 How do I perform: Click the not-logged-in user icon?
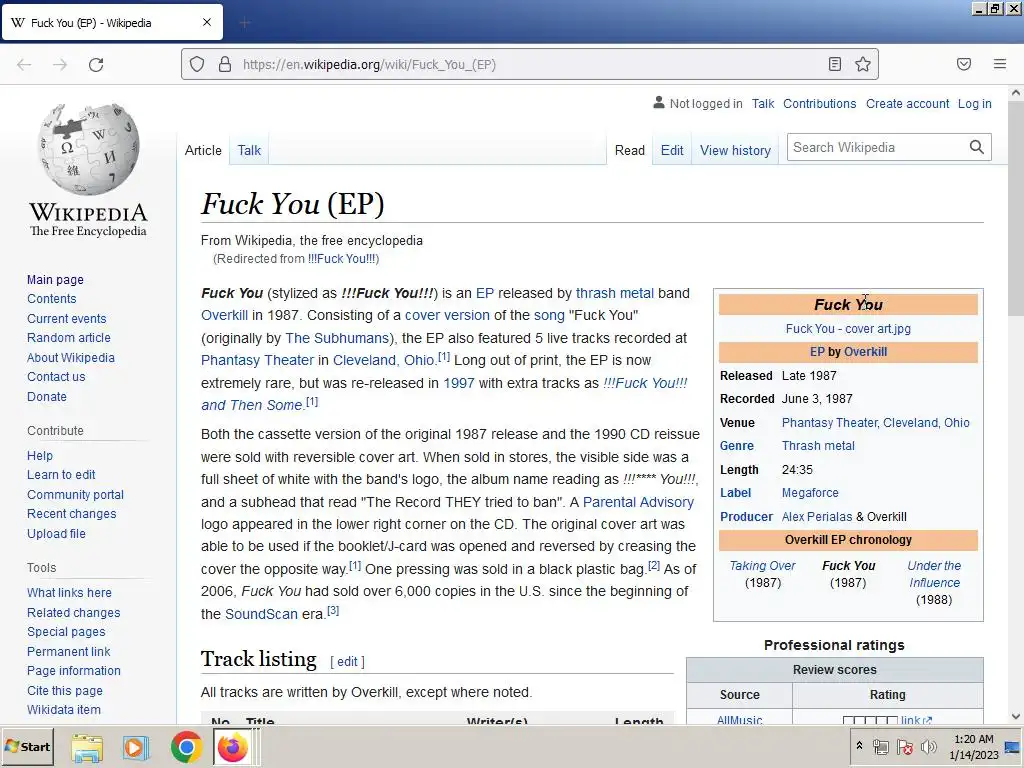[659, 103]
